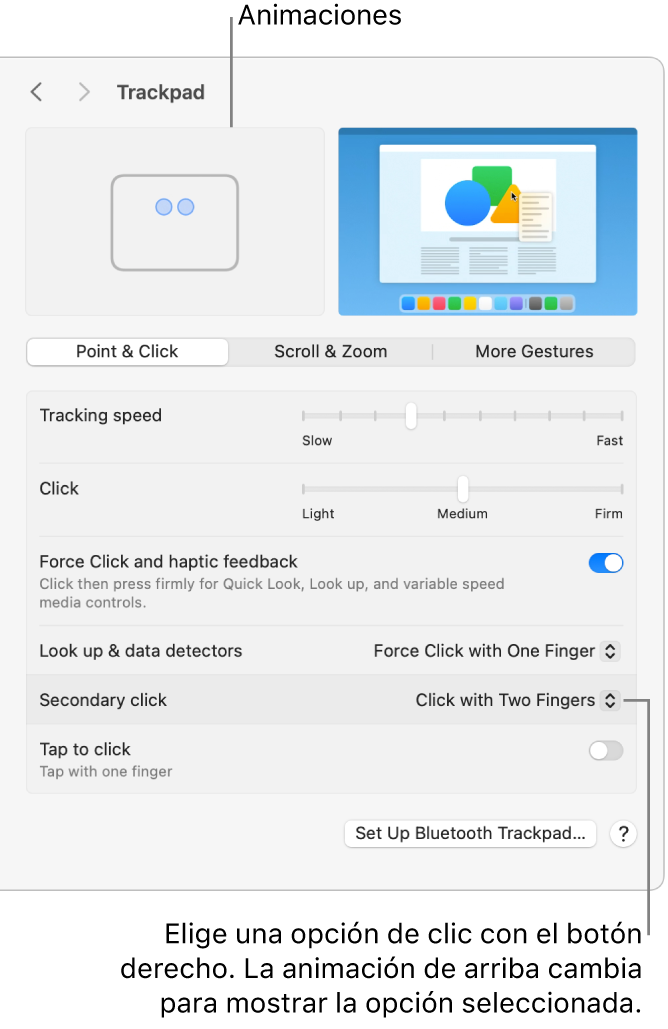Click the desktop preview animation image
The height and width of the screenshot is (1029, 668).
487,222
